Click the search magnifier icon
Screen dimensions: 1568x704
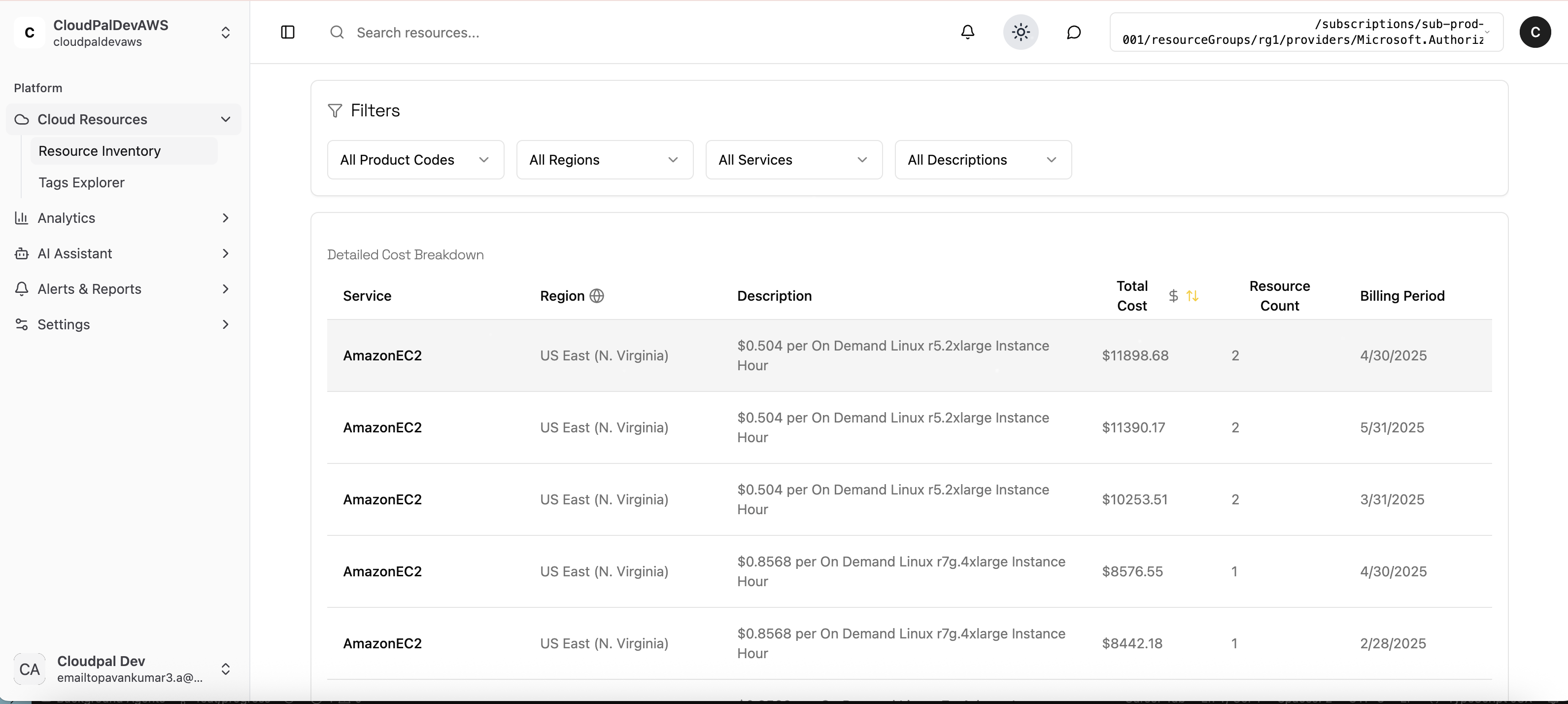coord(337,32)
